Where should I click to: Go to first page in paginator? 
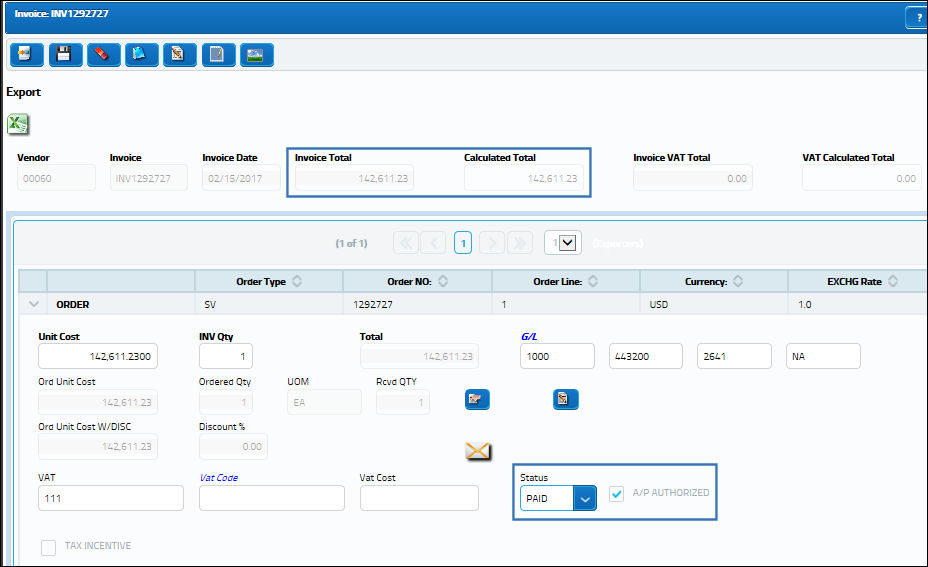[x=406, y=243]
